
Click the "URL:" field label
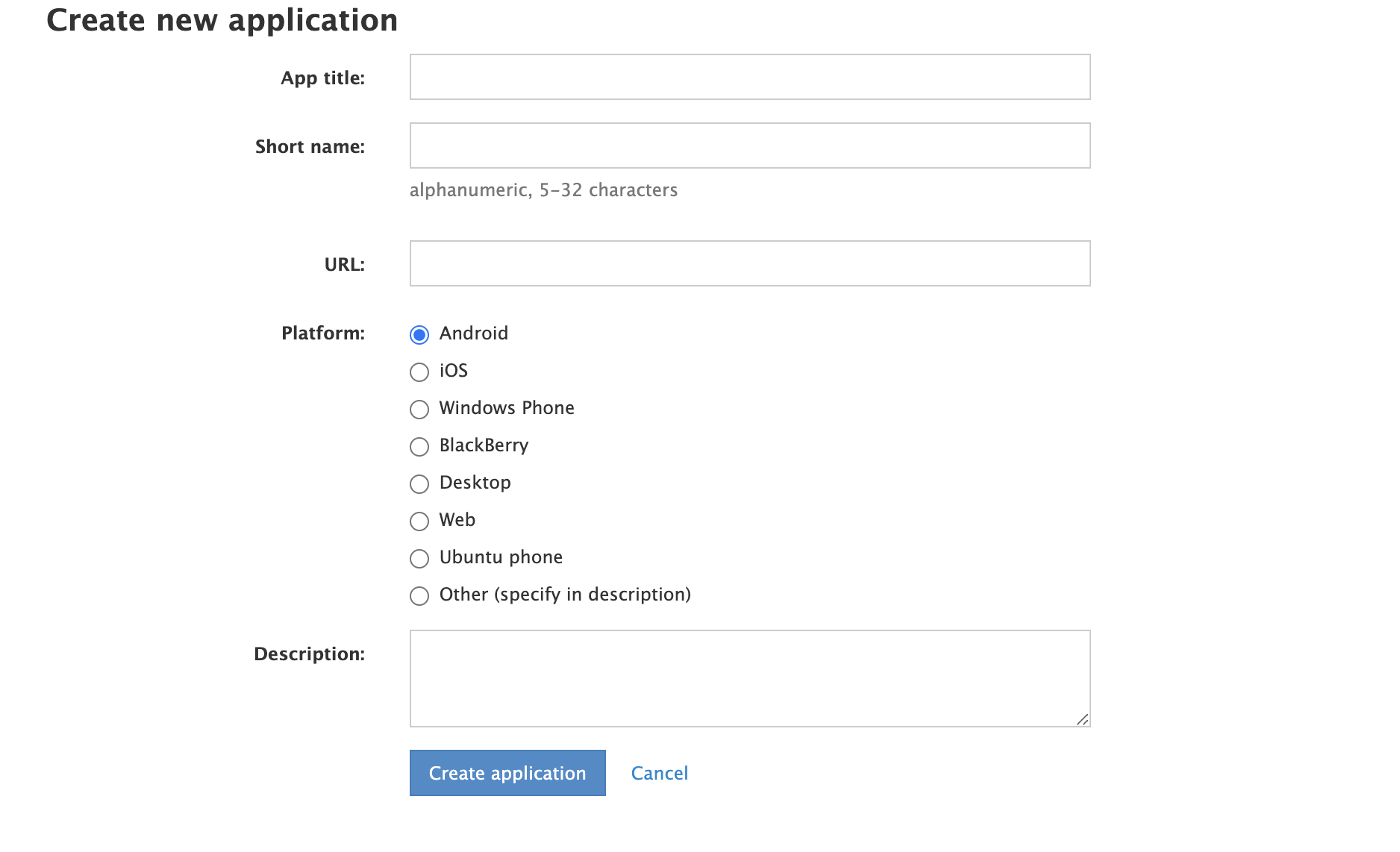click(344, 265)
